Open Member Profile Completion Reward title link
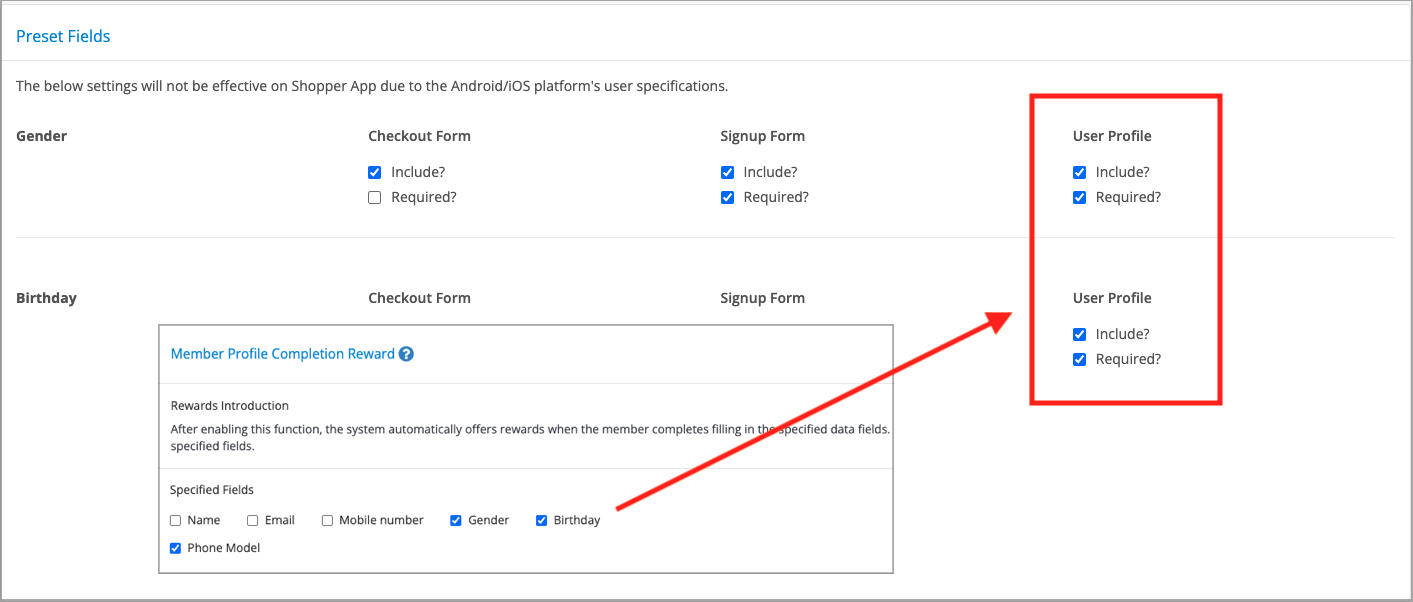The width and height of the screenshot is (1413, 602). click(283, 354)
